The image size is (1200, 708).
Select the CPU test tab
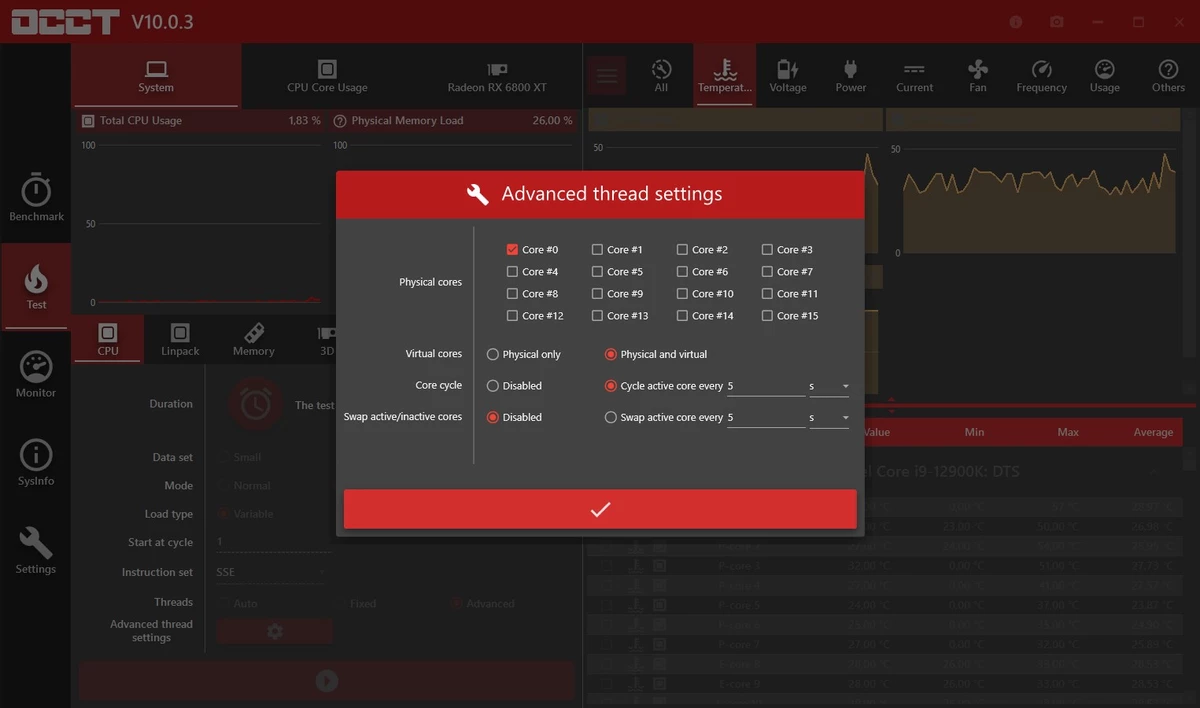[x=108, y=339]
